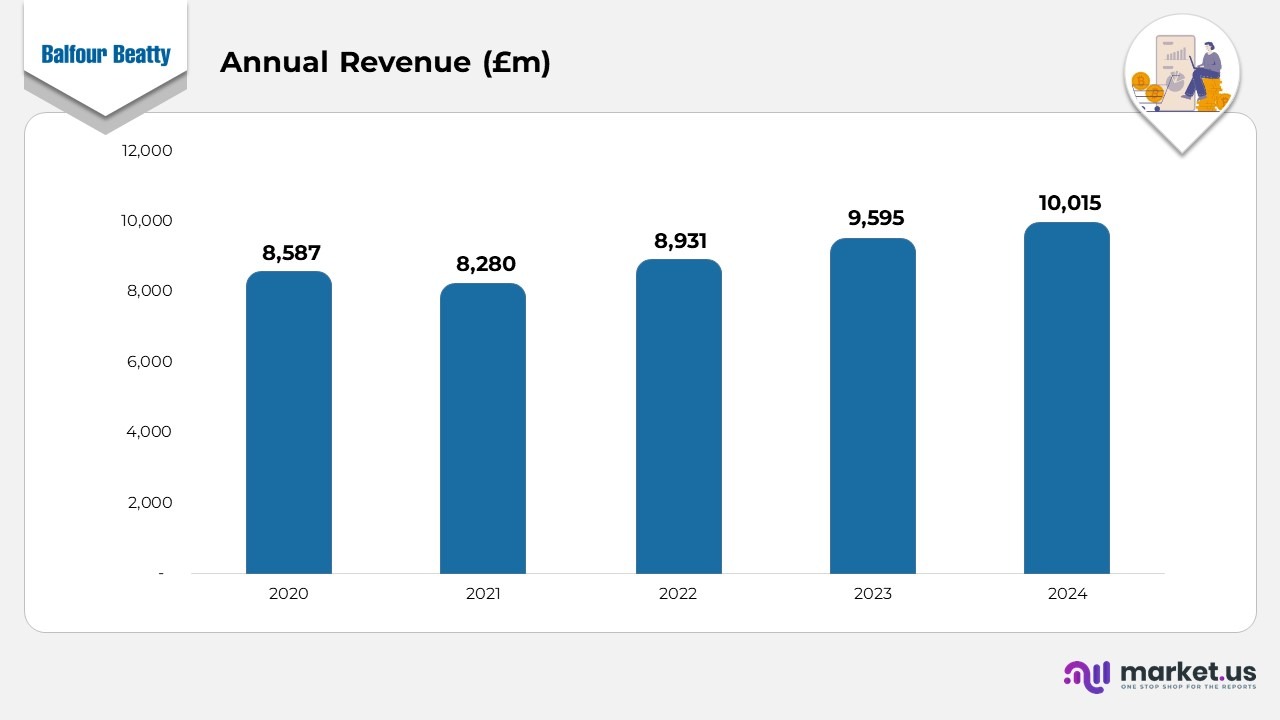Viewport: 1280px width, 720px height.
Task: Click the 12,000 axis gridline label
Action: pos(146,151)
